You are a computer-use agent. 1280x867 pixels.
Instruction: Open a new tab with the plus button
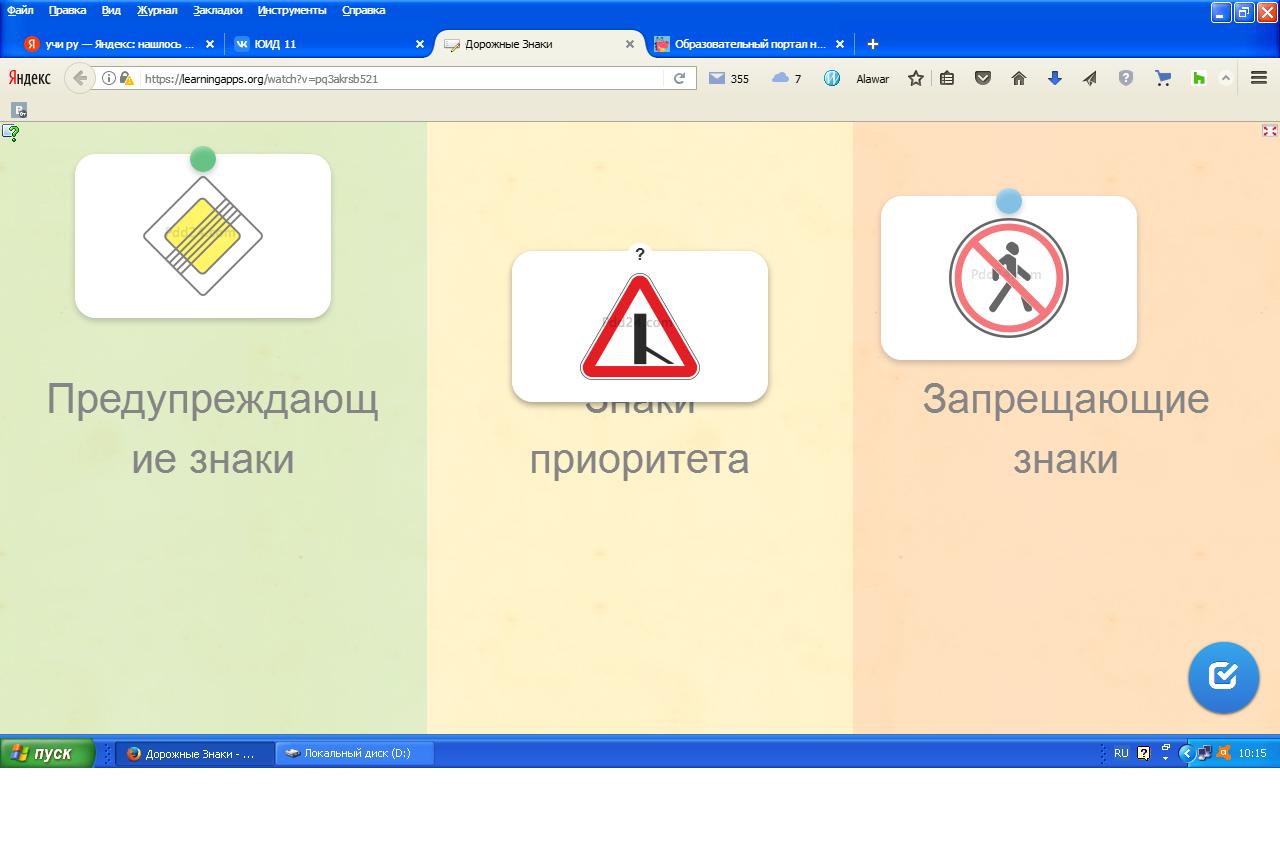873,44
